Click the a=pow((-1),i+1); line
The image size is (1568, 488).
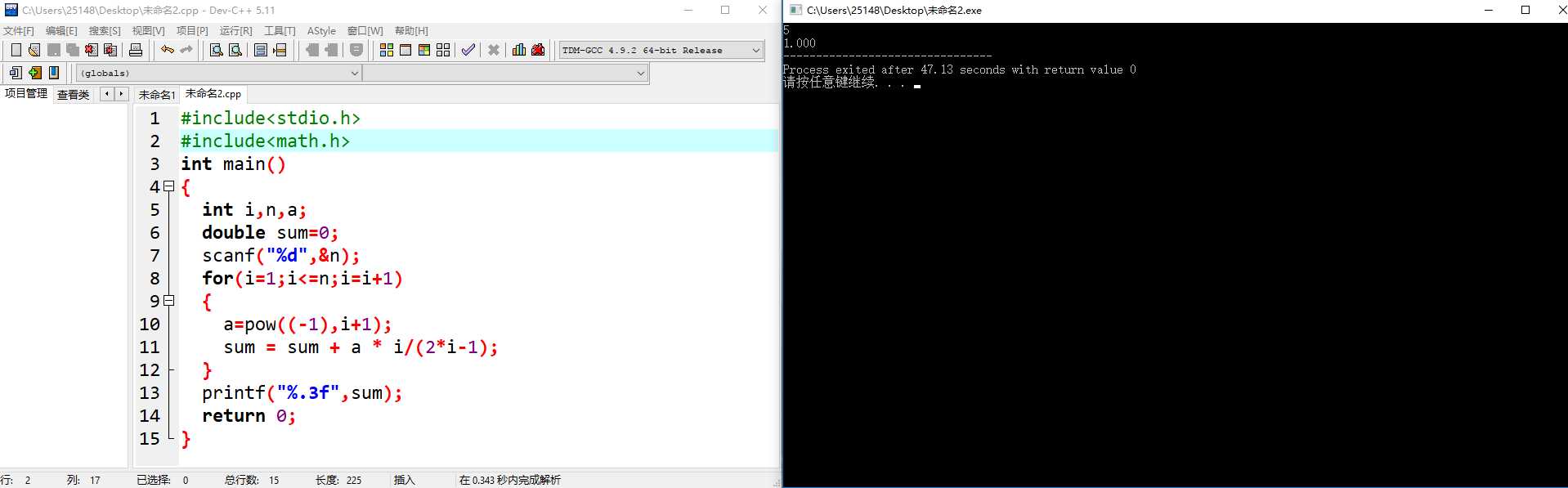pos(307,324)
